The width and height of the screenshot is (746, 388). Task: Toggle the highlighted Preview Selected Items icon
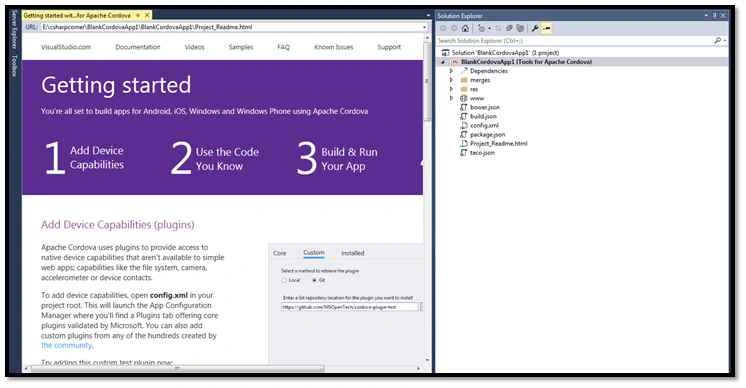point(546,29)
